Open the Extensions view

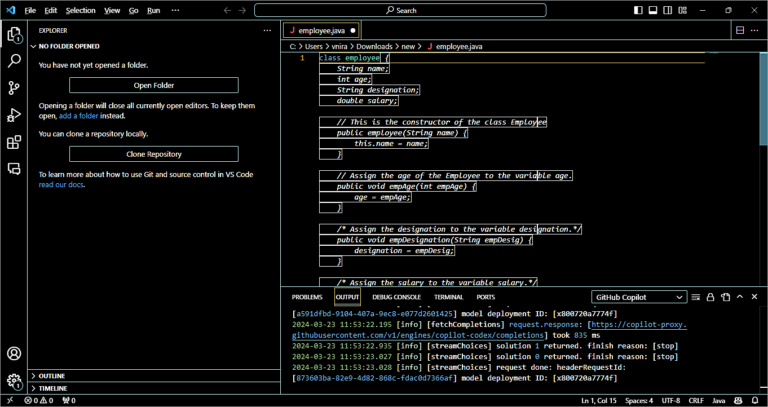tap(14, 142)
